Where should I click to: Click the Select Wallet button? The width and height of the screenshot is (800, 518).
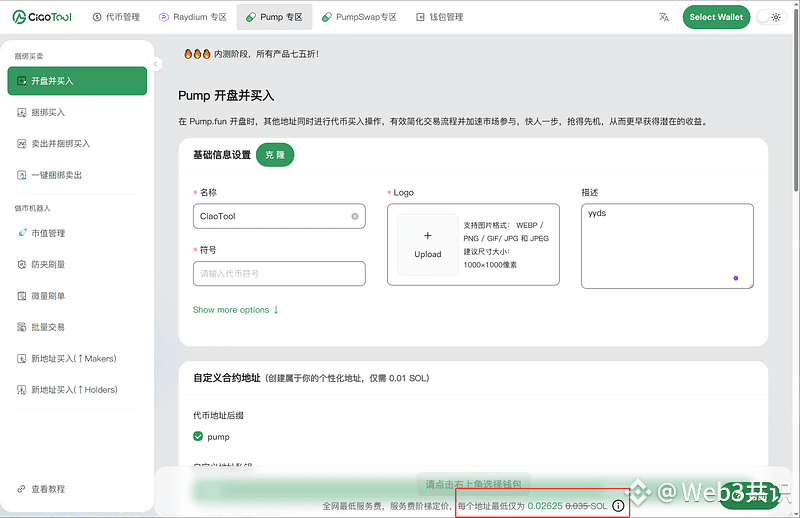click(x=716, y=17)
